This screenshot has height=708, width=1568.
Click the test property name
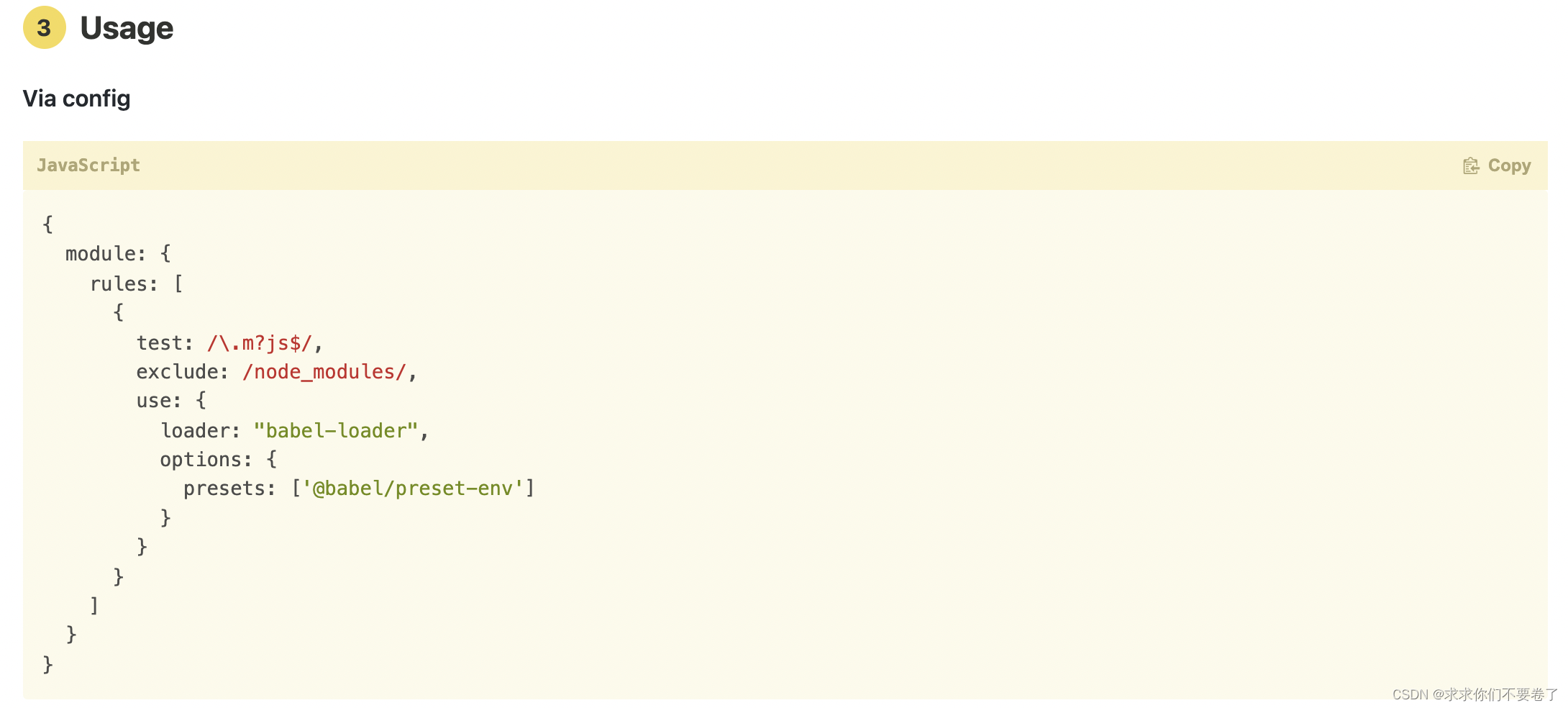click(160, 343)
